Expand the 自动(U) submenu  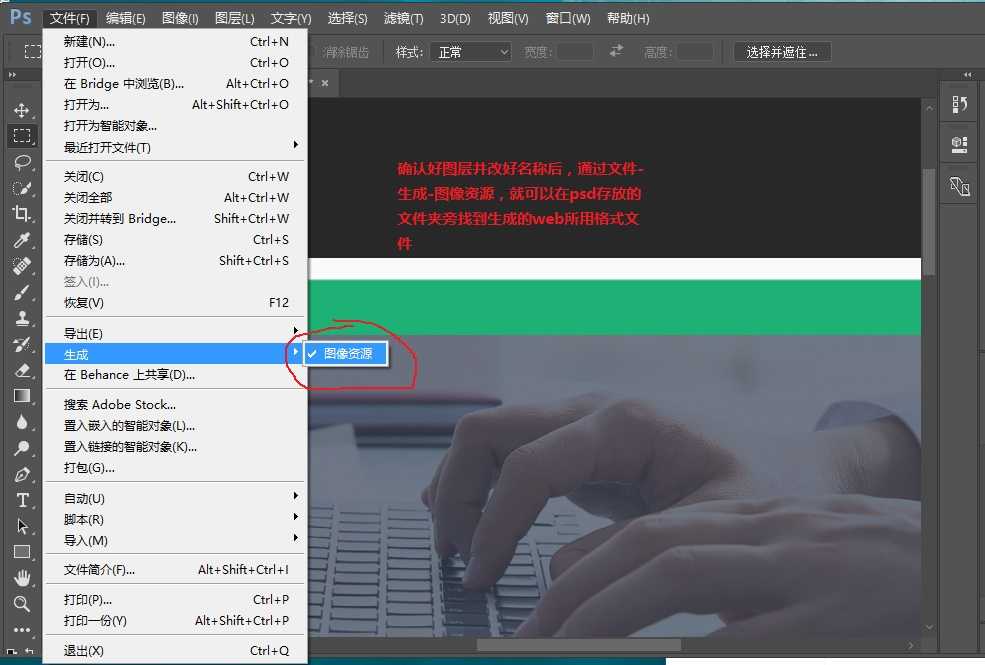pos(175,499)
